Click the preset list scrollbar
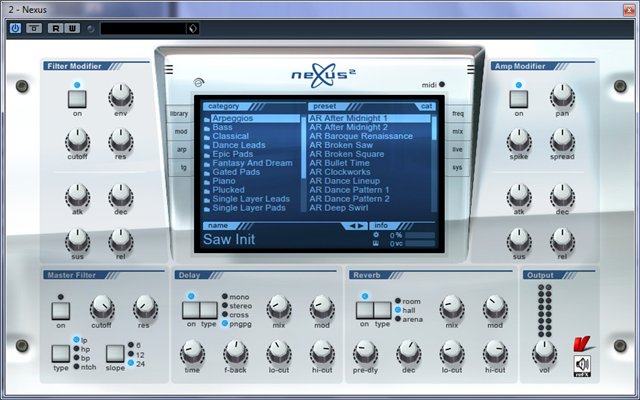The width and height of the screenshot is (640, 400). (434, 163)
